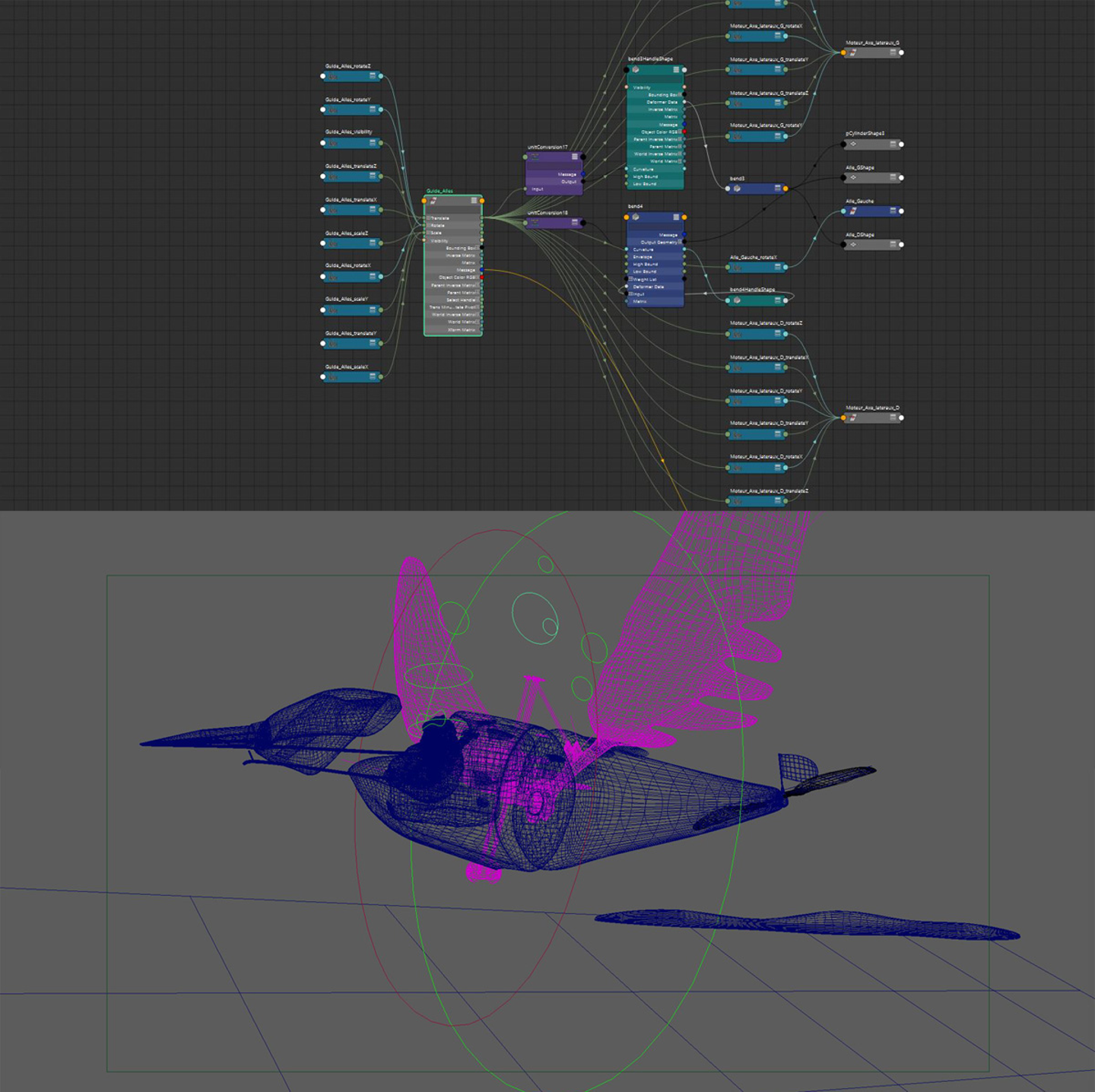This screenshot has width=1095, height=1092.
Task: Change the view mode of bend3HandleShape node
Action: click(676, 70)
